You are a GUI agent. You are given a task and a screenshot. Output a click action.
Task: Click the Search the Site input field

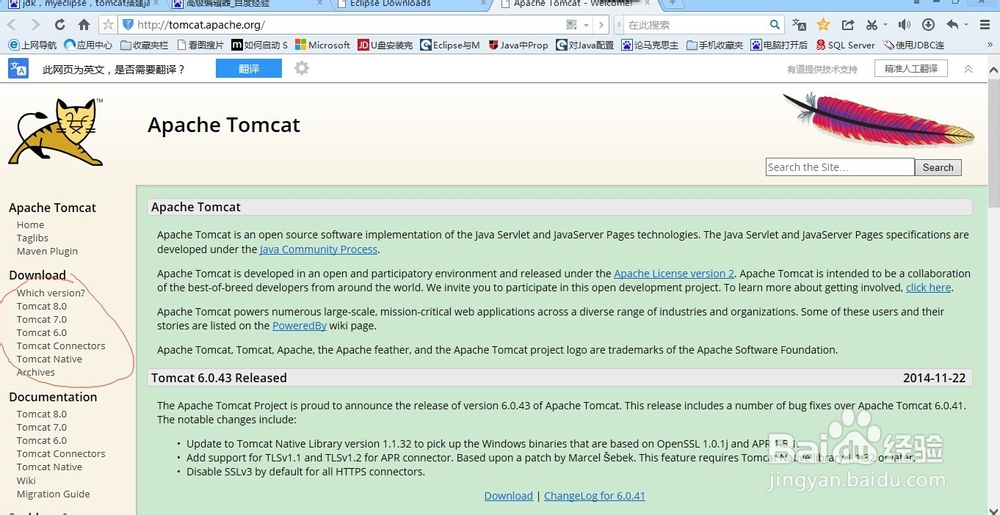click(x=840, y=167)
